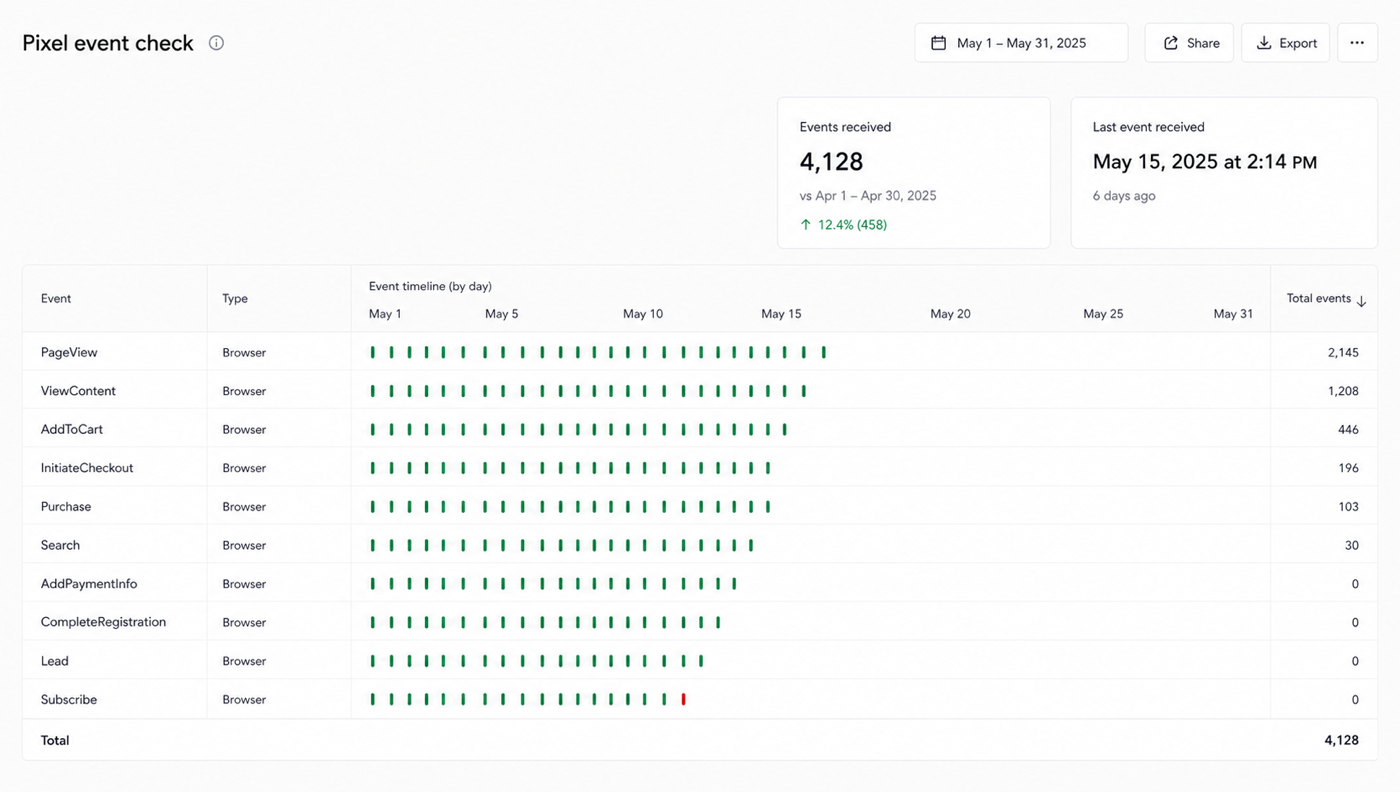
Task: Select the Purchase event row
Action: (699, 507)
